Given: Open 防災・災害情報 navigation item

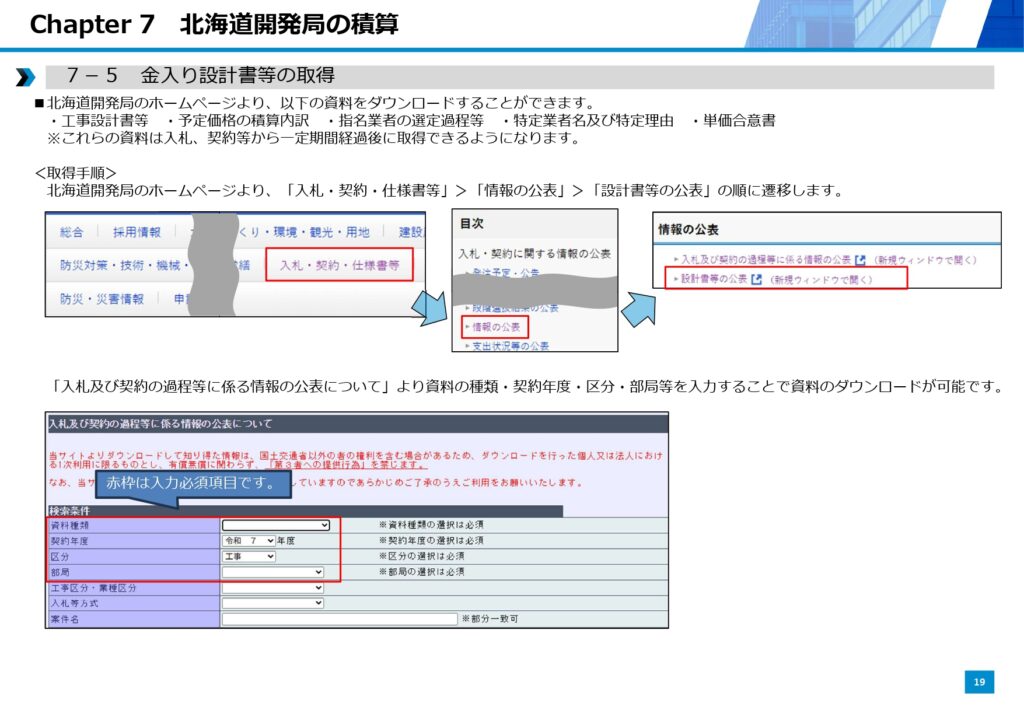Looking at the screenshot, I should (101, 298).
